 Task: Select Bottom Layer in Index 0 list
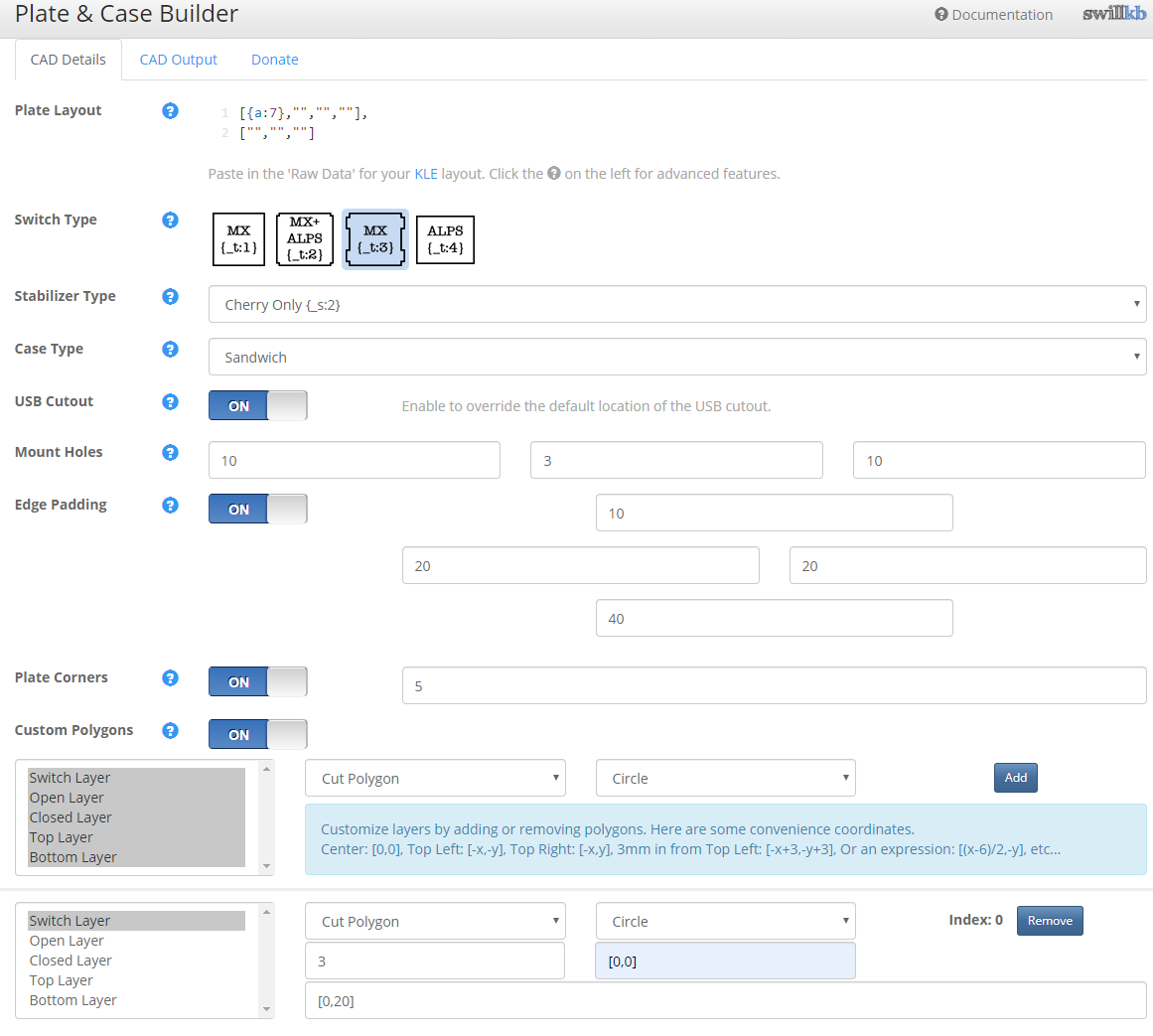136,1000
